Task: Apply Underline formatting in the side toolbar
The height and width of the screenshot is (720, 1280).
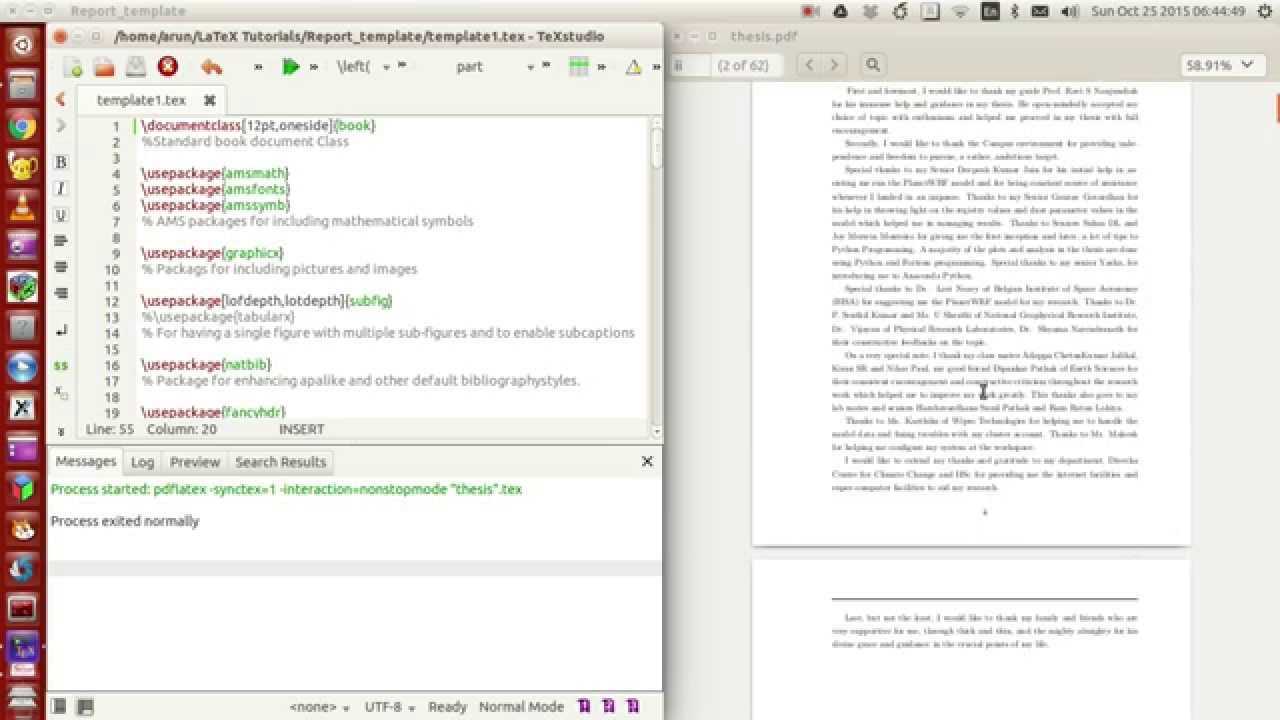Action: tap(61, 215)
